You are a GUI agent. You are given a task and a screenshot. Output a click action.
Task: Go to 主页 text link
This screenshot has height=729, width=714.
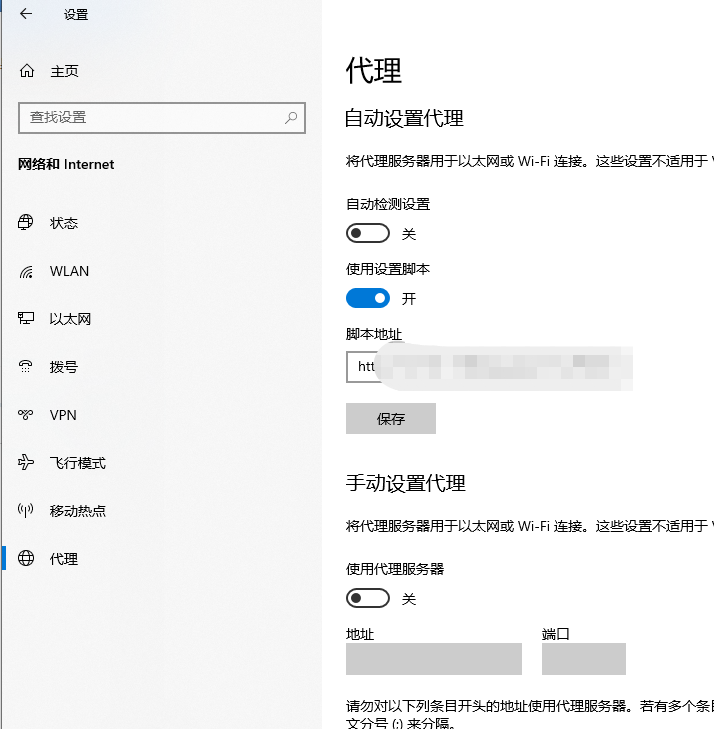click(64, 71)
